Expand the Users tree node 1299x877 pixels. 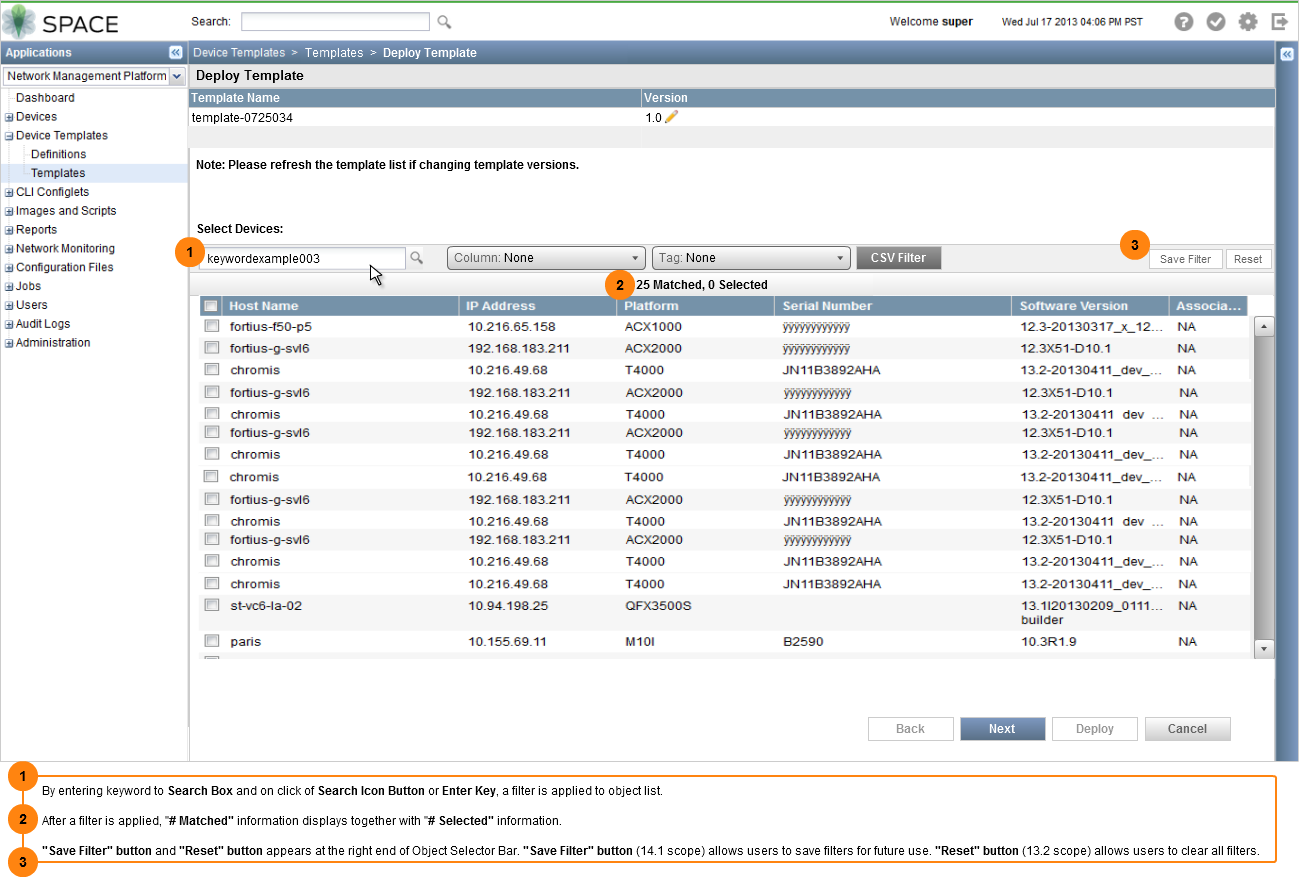(x=9, y=305)
